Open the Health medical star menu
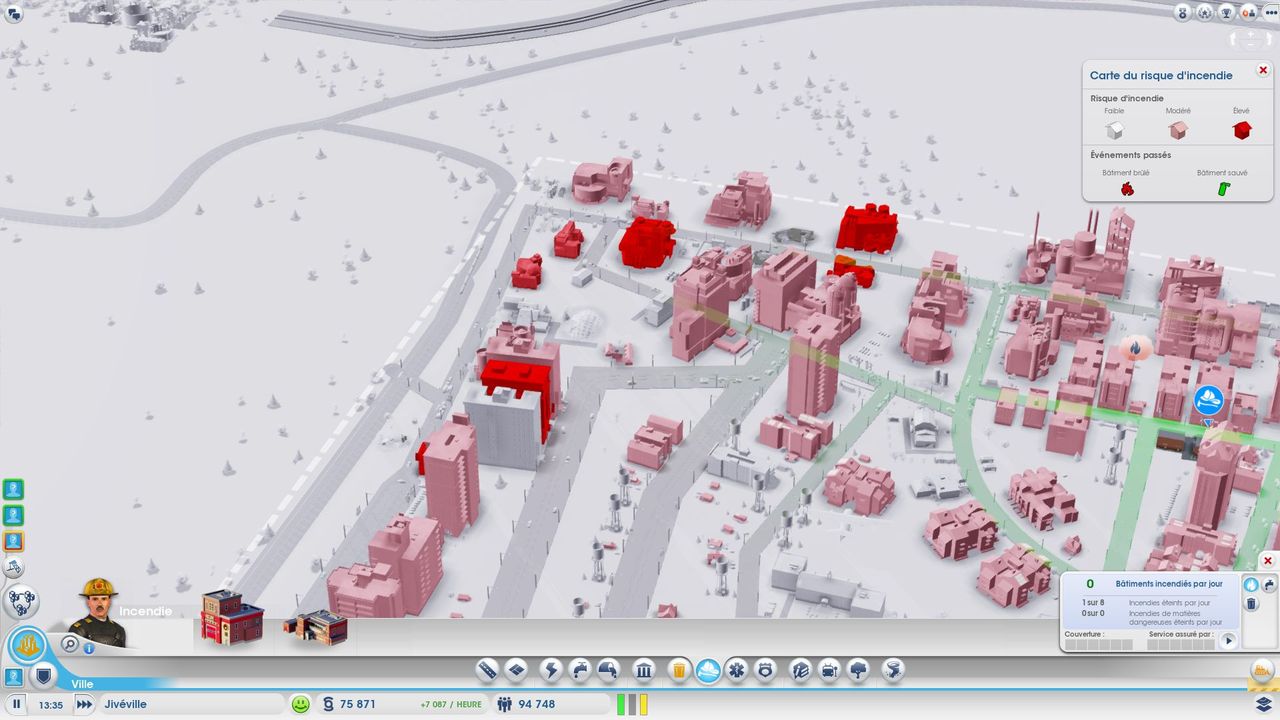The image size is (1280, 720). pos(736,670)
